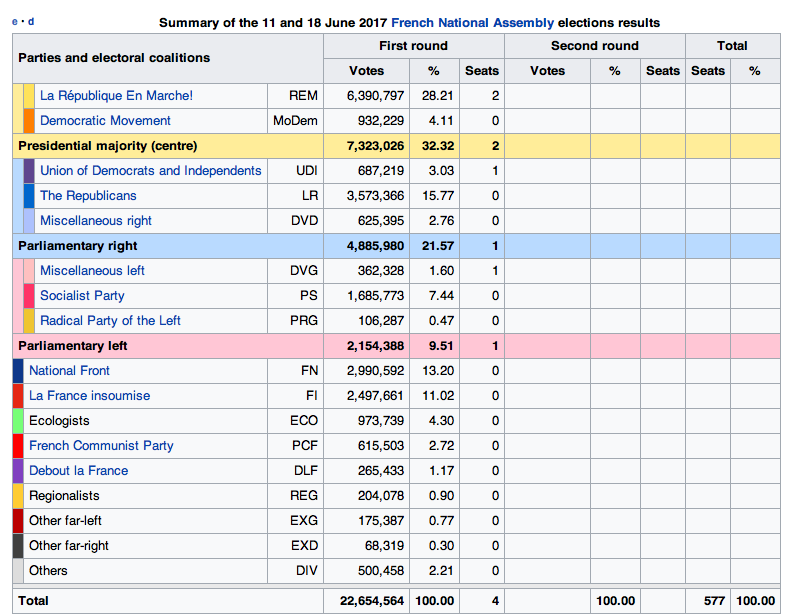
Task: Select the percentage 15.77
Action: (438, 196)
